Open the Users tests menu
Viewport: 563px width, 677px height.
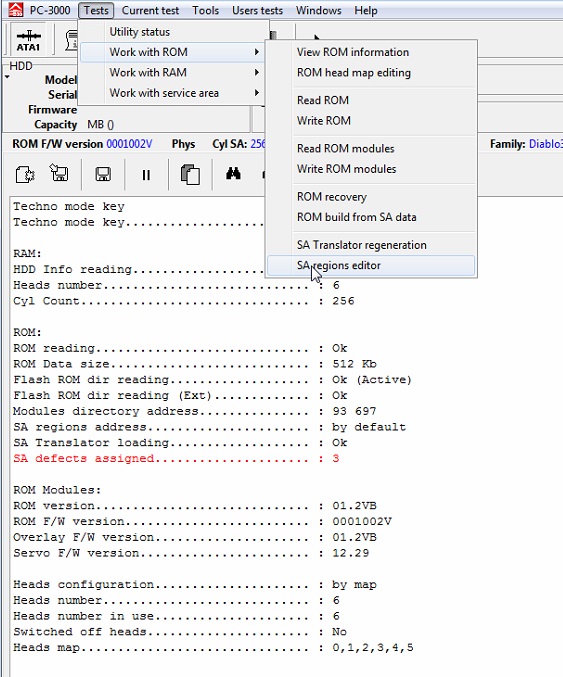(257, 10)
